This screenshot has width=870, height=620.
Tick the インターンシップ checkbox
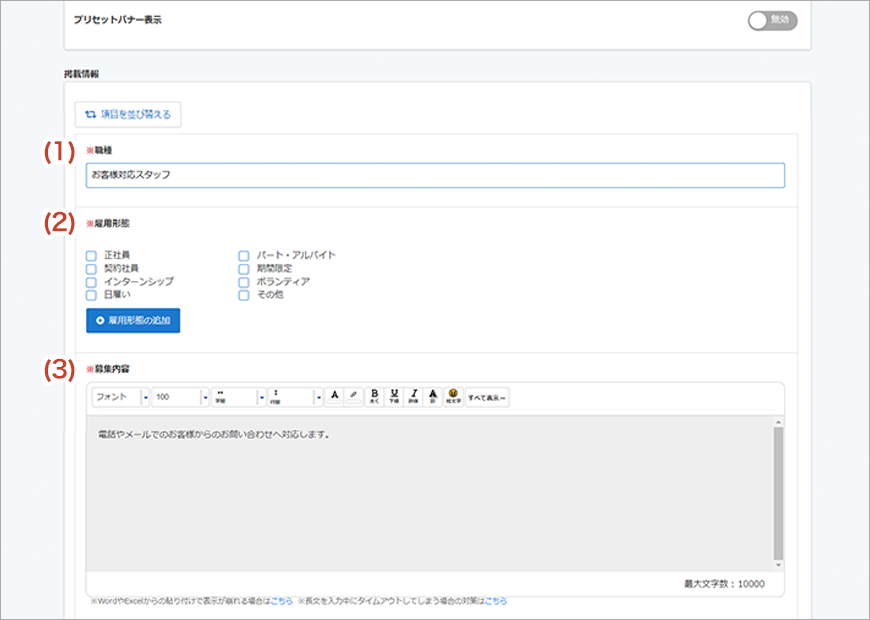click(x=92, y=282)
